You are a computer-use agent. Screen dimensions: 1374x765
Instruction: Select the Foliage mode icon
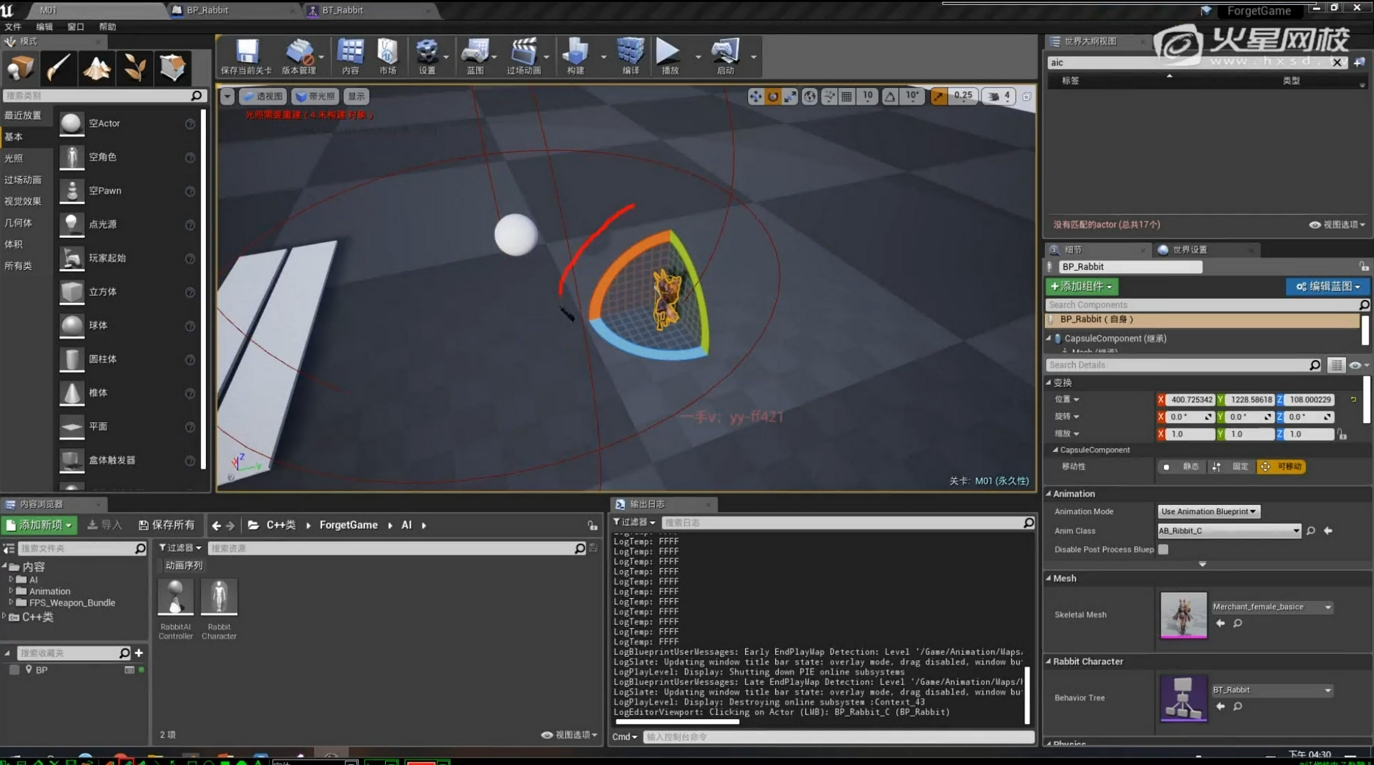pos(134,67)
